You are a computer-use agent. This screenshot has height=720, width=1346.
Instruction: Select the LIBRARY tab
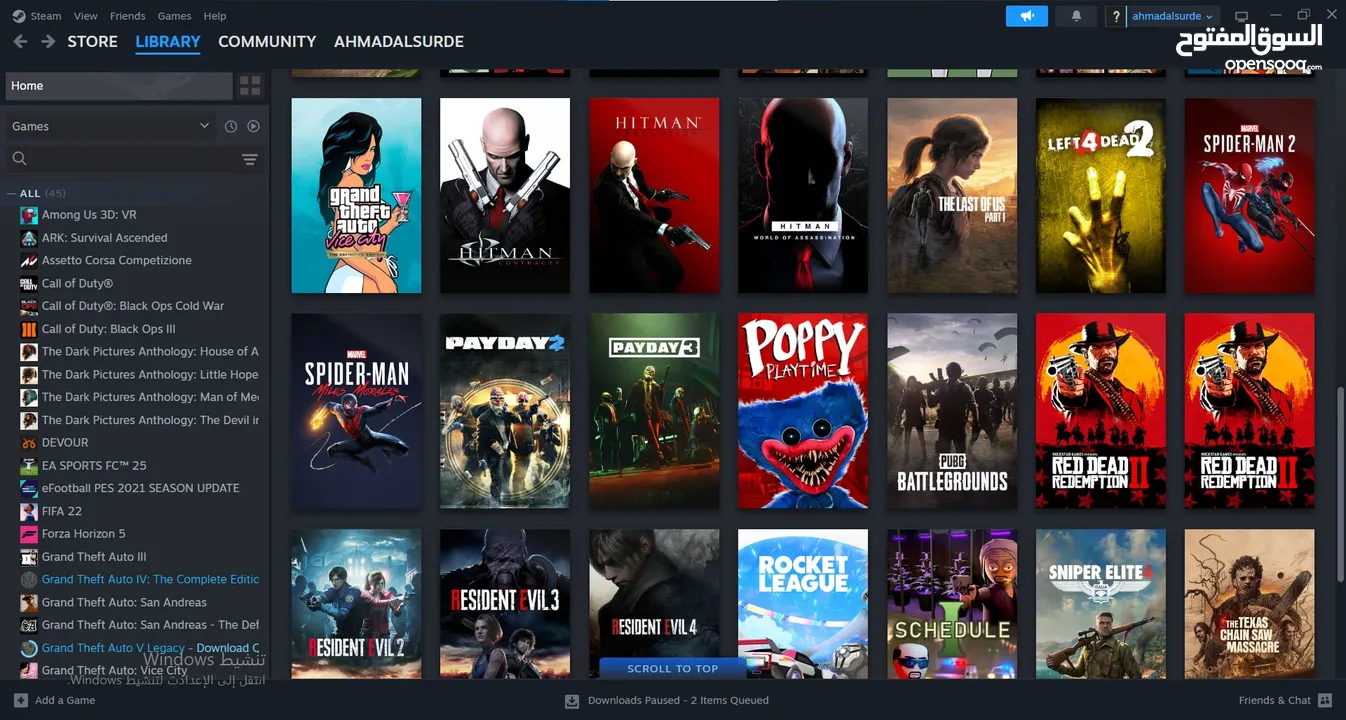tap(168, 42)
